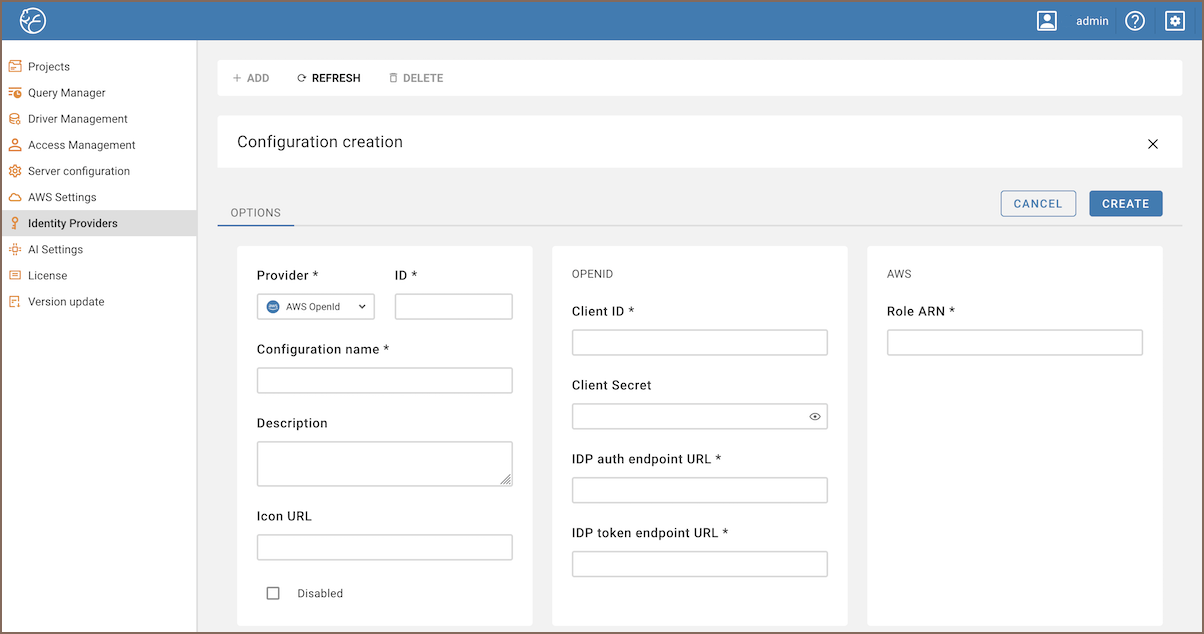Click the CloudBeaver logo icon

click(x=33, y=21)
